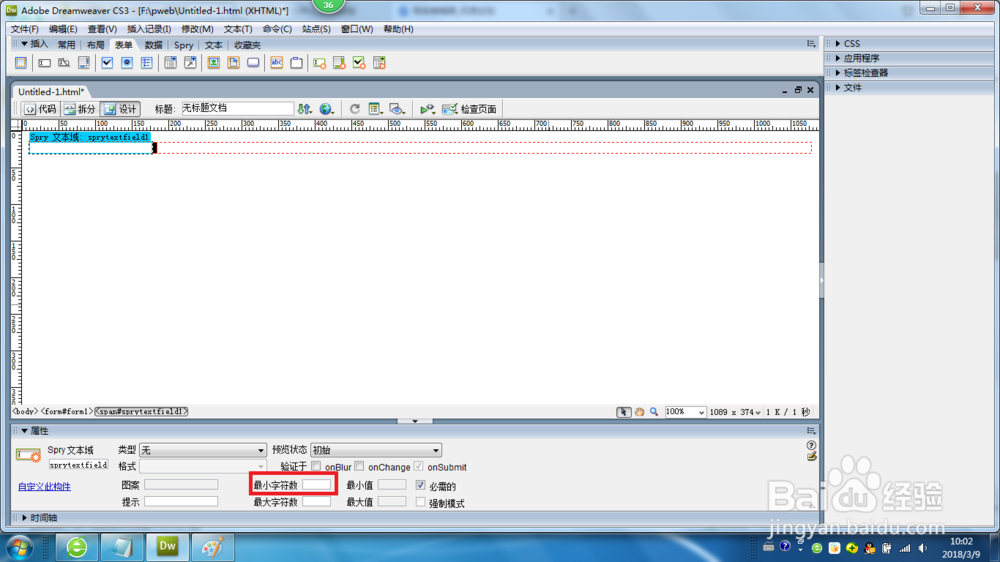Expand the 标签检查器 panel

click(838, 73)
